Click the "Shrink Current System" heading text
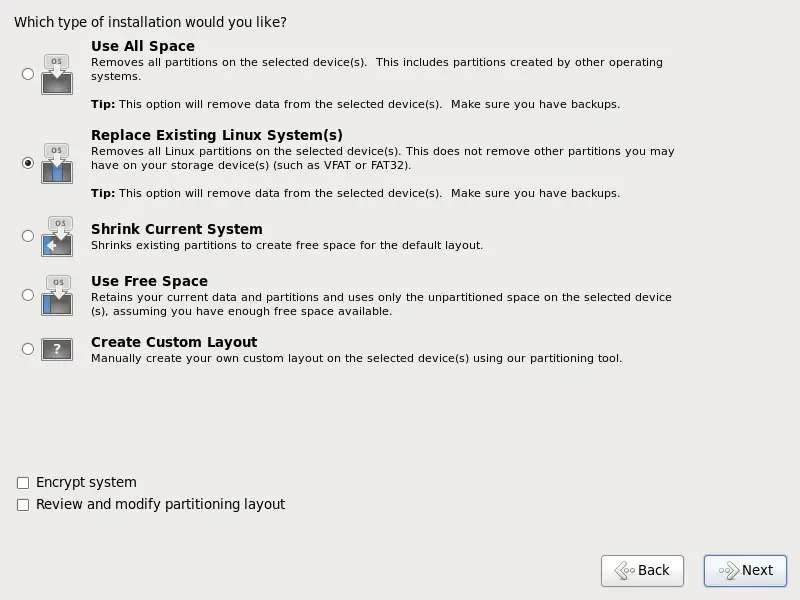 click(177, 229)
